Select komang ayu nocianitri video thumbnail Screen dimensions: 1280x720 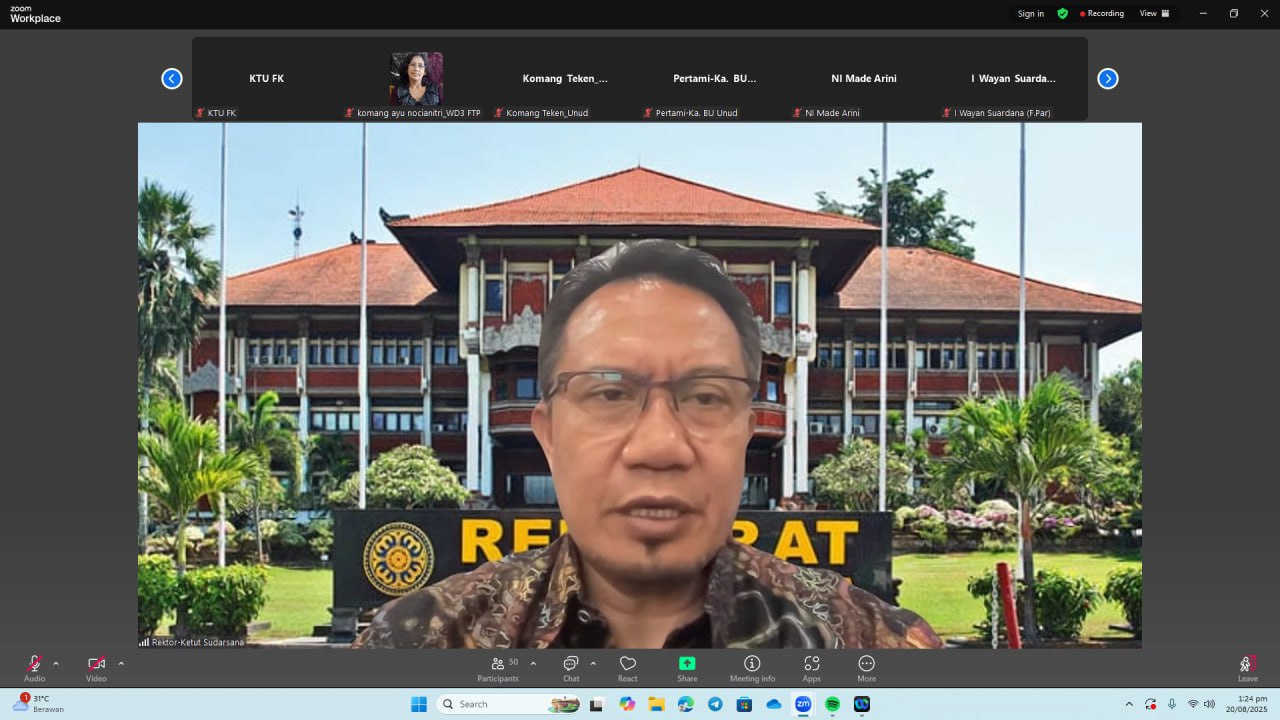coord(416,79)
